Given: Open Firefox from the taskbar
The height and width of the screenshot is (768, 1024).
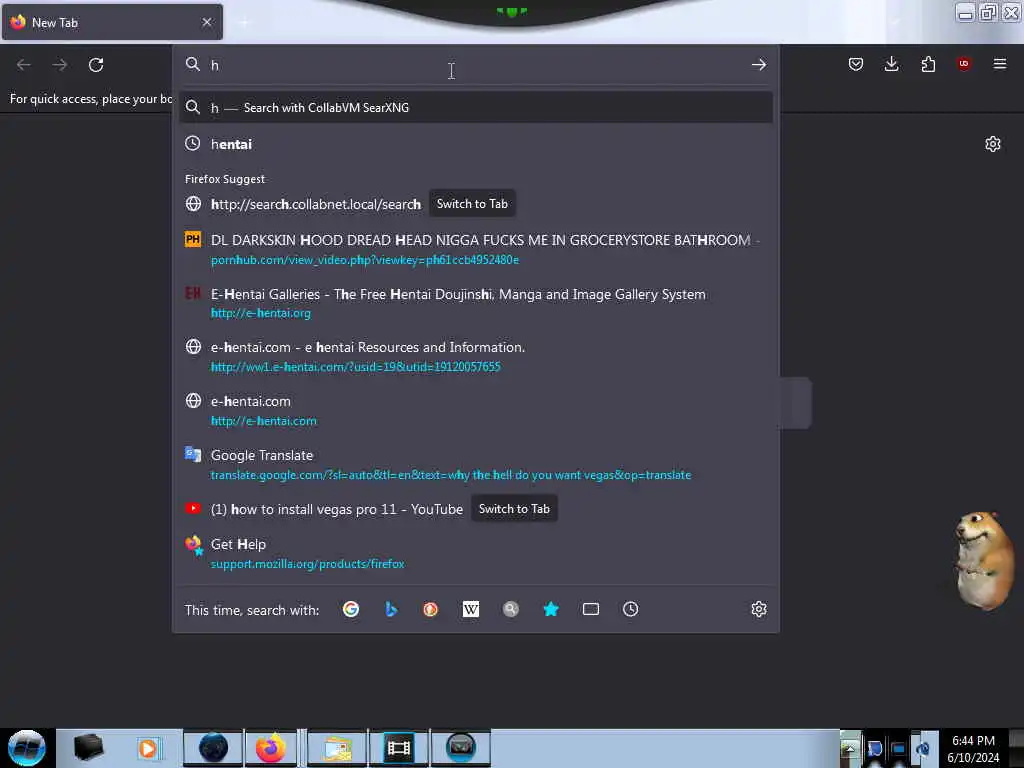Looking at the screenshot, I should [270, 748].
